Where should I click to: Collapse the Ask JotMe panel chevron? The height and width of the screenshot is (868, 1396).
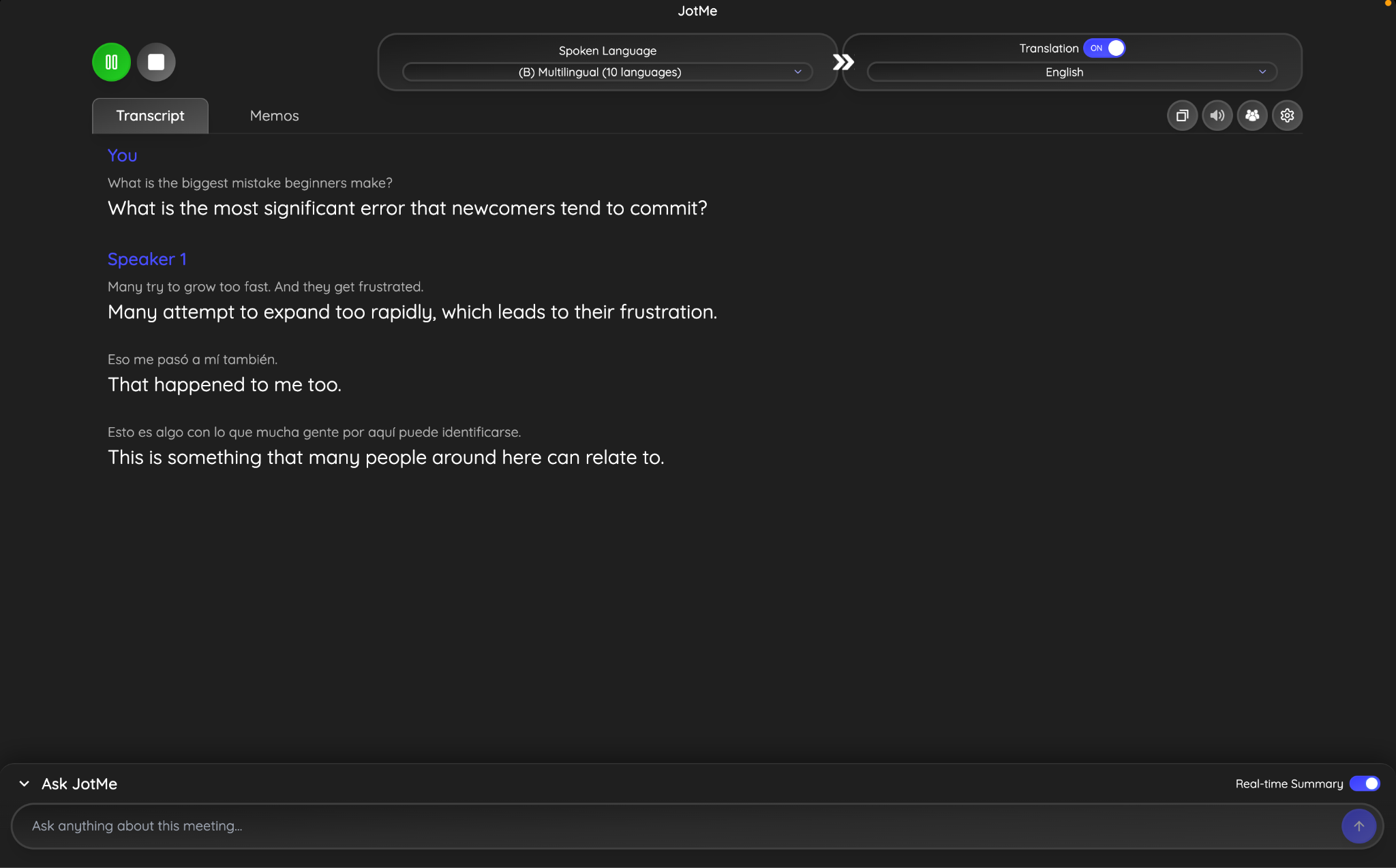[25, 784]
